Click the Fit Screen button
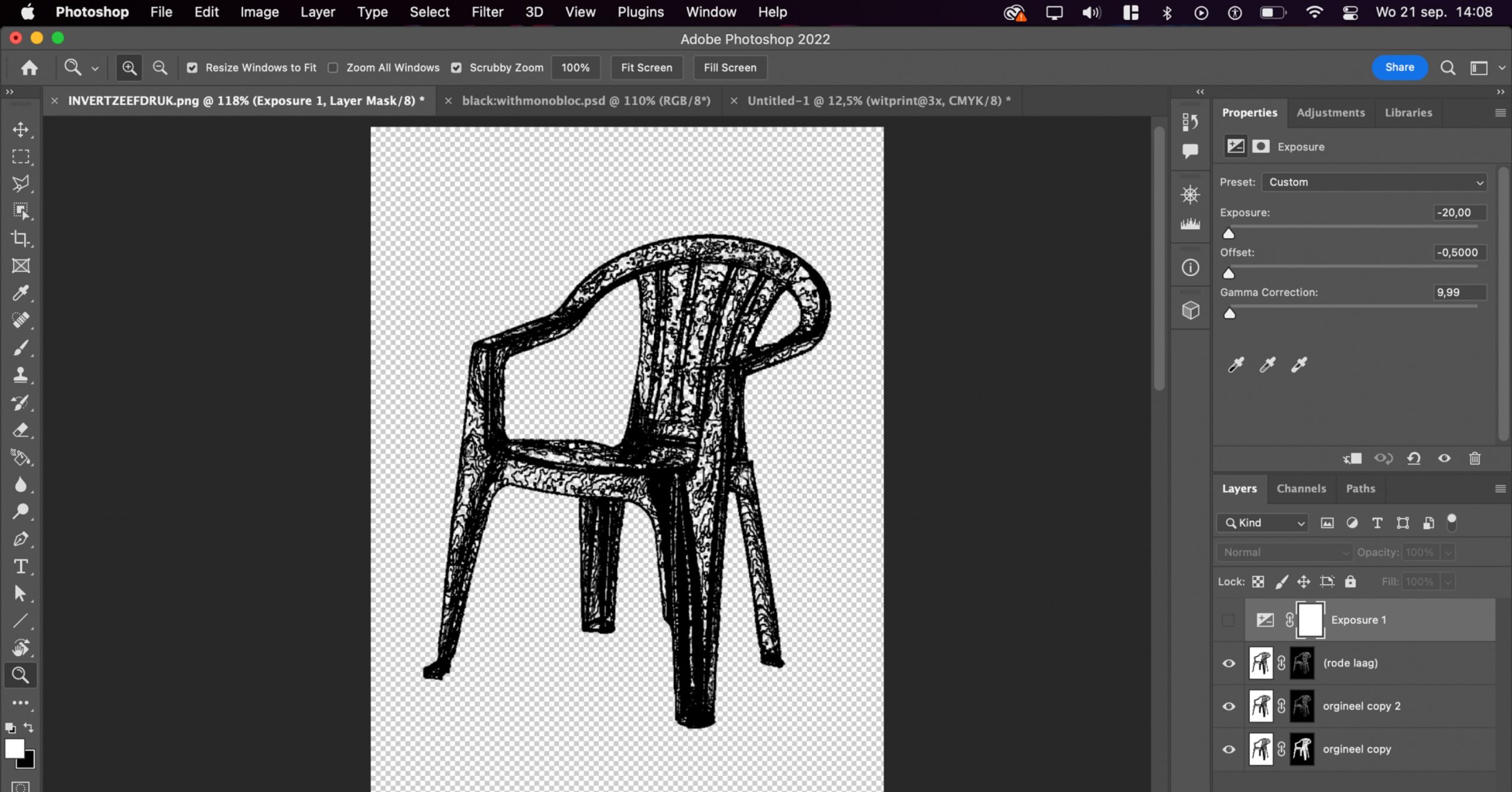This screenshot has width=1512, height=792. pos(646,67)
